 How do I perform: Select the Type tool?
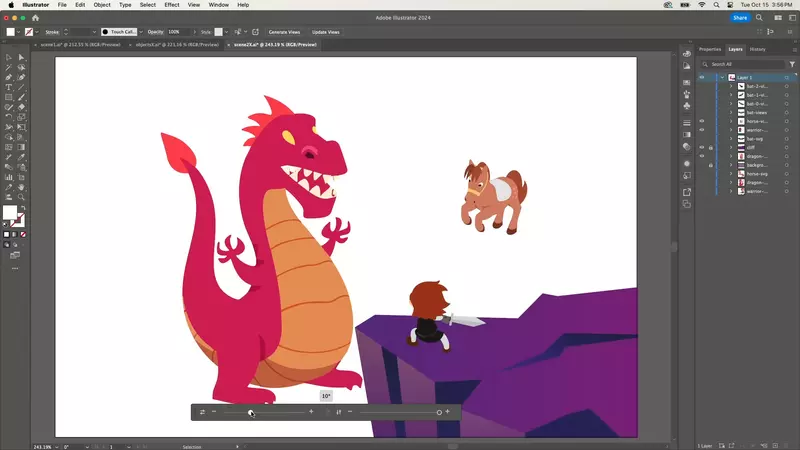9,87
